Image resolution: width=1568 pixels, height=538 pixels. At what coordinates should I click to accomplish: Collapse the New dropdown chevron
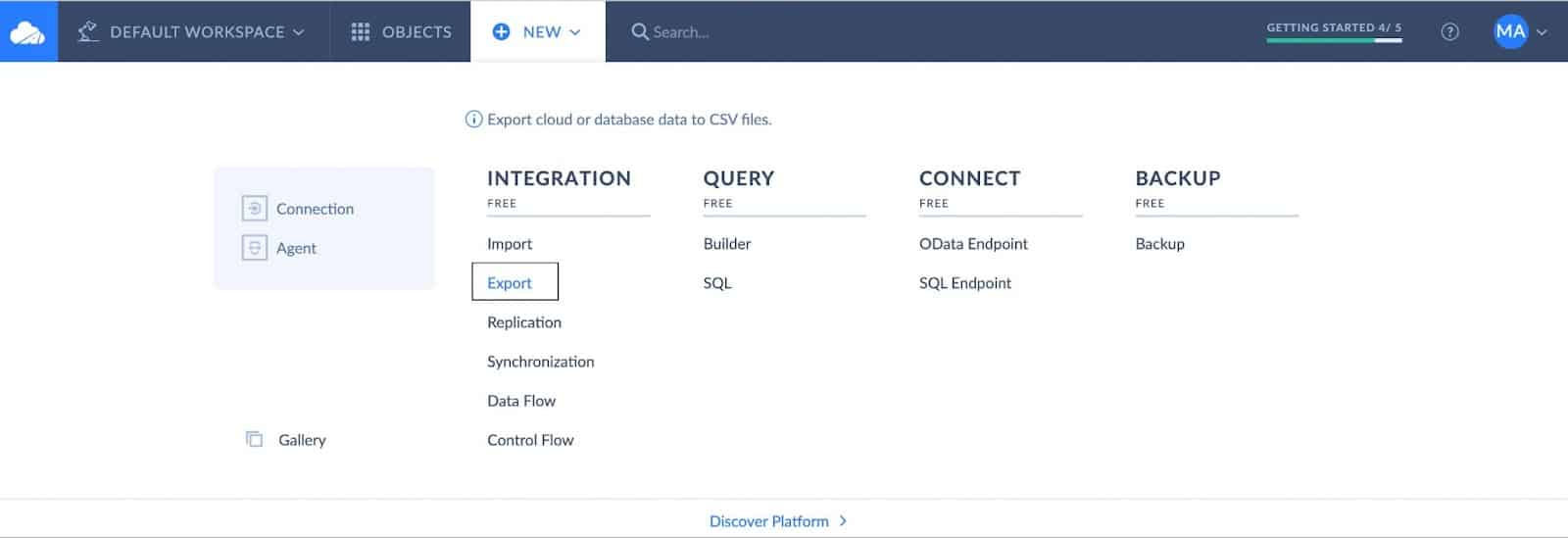coord(574,32)
